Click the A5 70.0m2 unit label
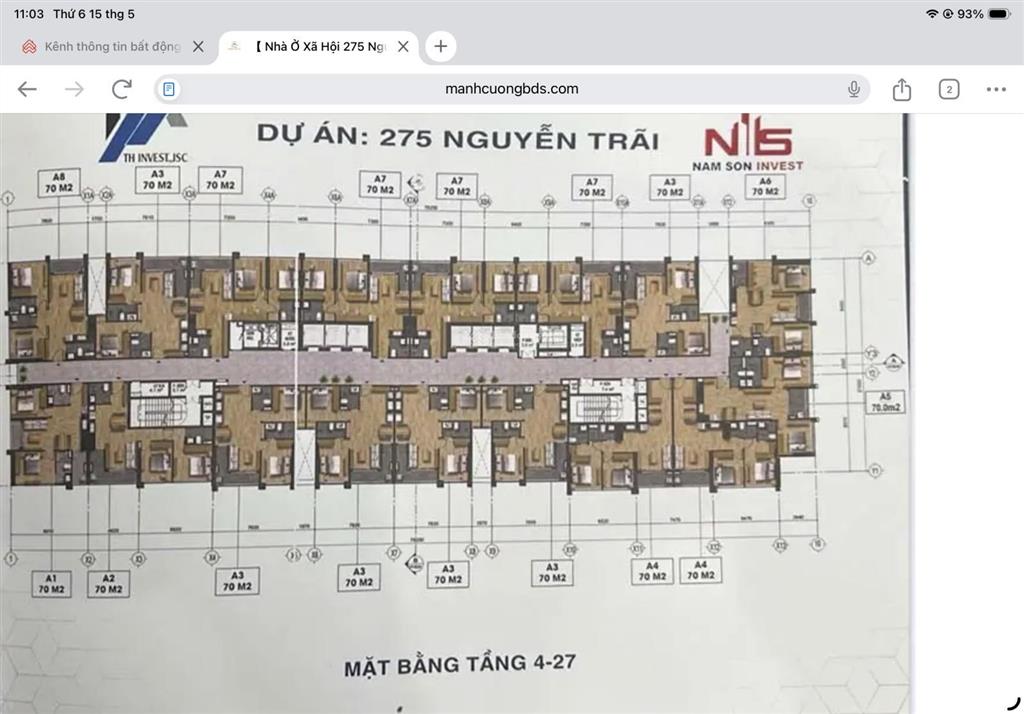Screen dimensions: 1024x714 (x=885, y=402)
